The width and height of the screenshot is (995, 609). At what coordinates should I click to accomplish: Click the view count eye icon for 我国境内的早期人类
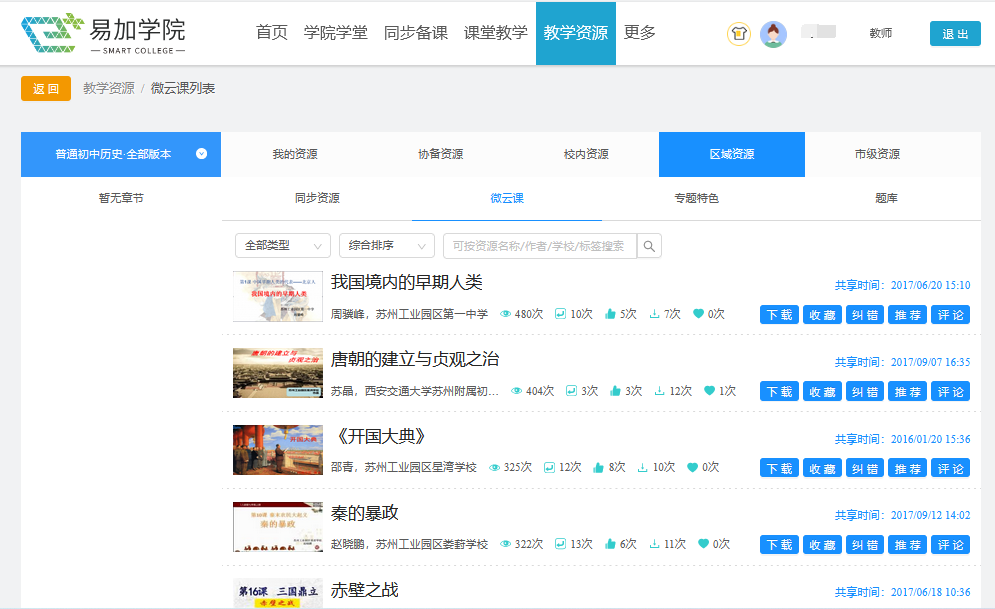point(506,314)
